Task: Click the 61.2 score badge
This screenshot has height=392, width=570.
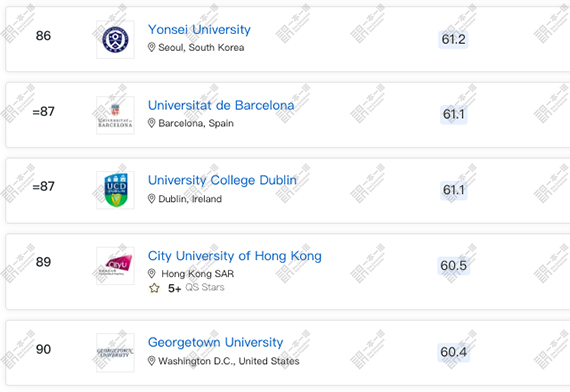Action: [x=453, y=39]
